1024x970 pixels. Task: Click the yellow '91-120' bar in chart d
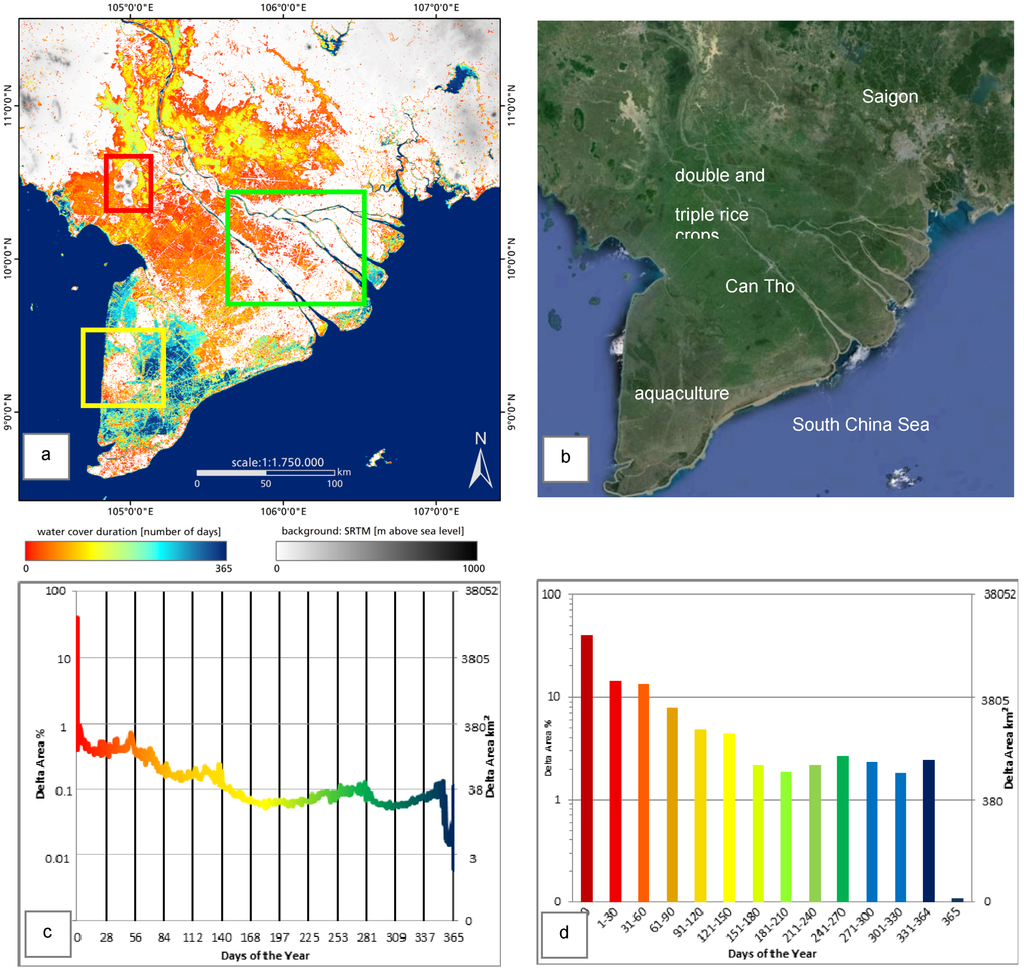[700, 815]
